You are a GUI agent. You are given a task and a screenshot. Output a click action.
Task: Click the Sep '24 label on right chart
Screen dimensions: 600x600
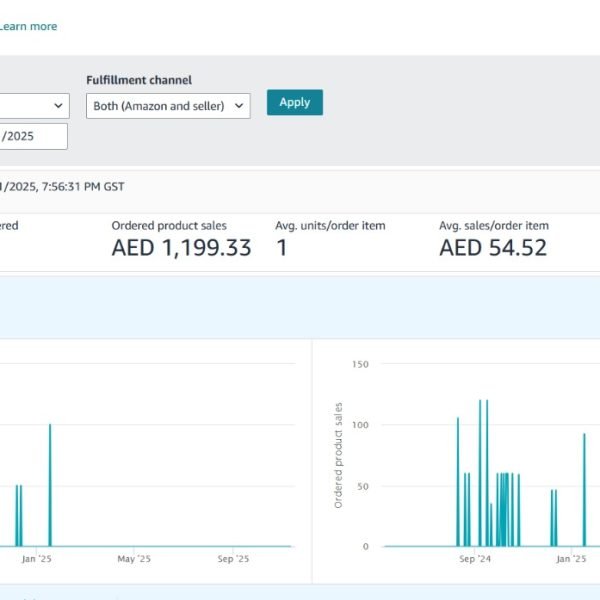click(475, 559)
